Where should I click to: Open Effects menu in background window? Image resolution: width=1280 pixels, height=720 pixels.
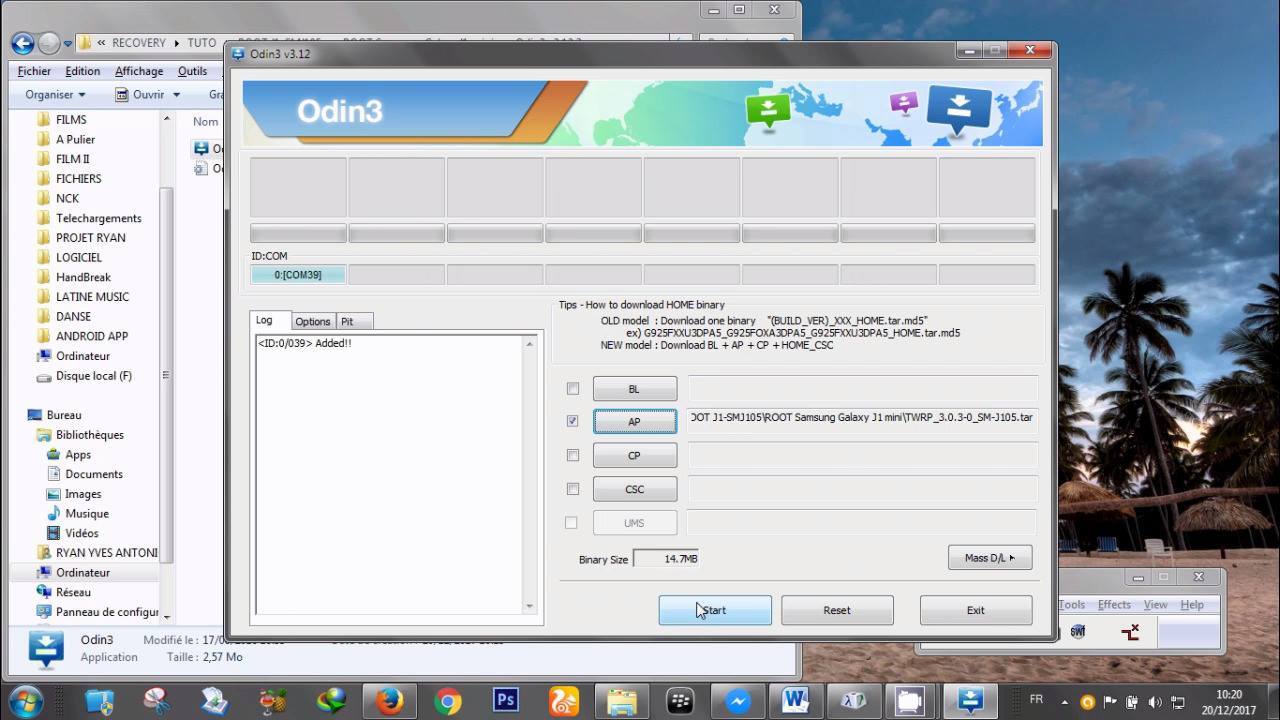1114,605
